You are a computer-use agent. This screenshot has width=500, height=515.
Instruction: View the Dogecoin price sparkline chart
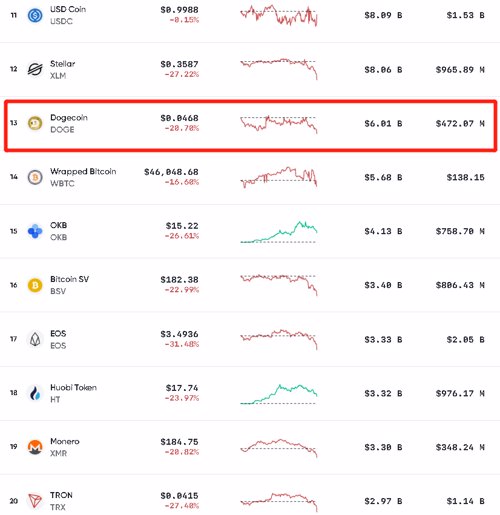[279, 124]
